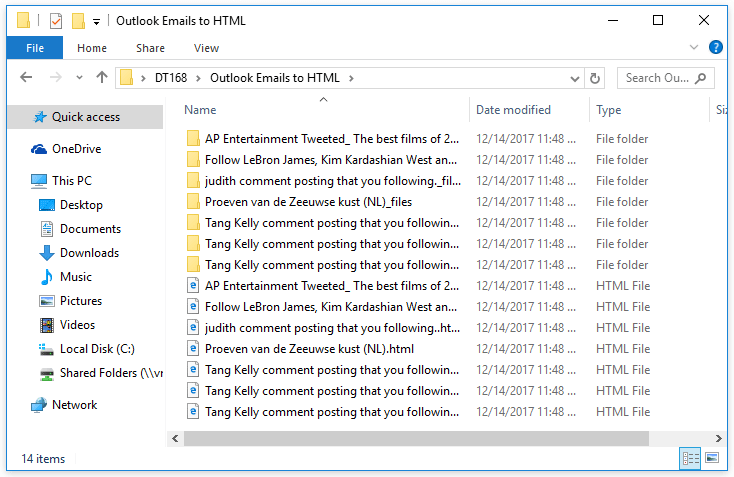The height and width of the screenshot is (477, 734).
Task: Click the search magnifier icon
Action: 700,78
